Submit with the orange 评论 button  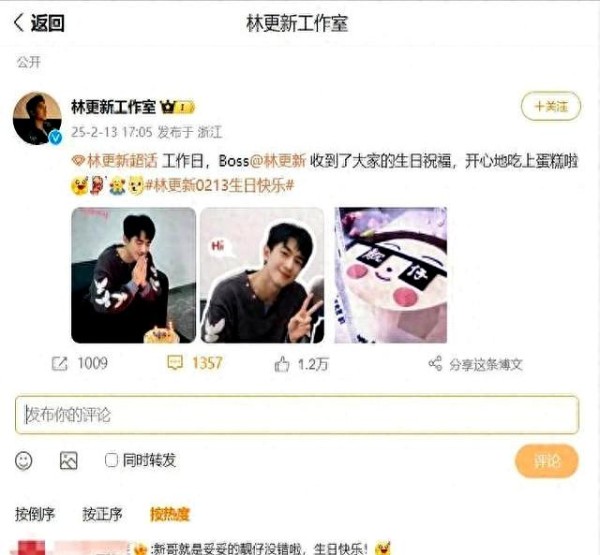click(547, 461)
